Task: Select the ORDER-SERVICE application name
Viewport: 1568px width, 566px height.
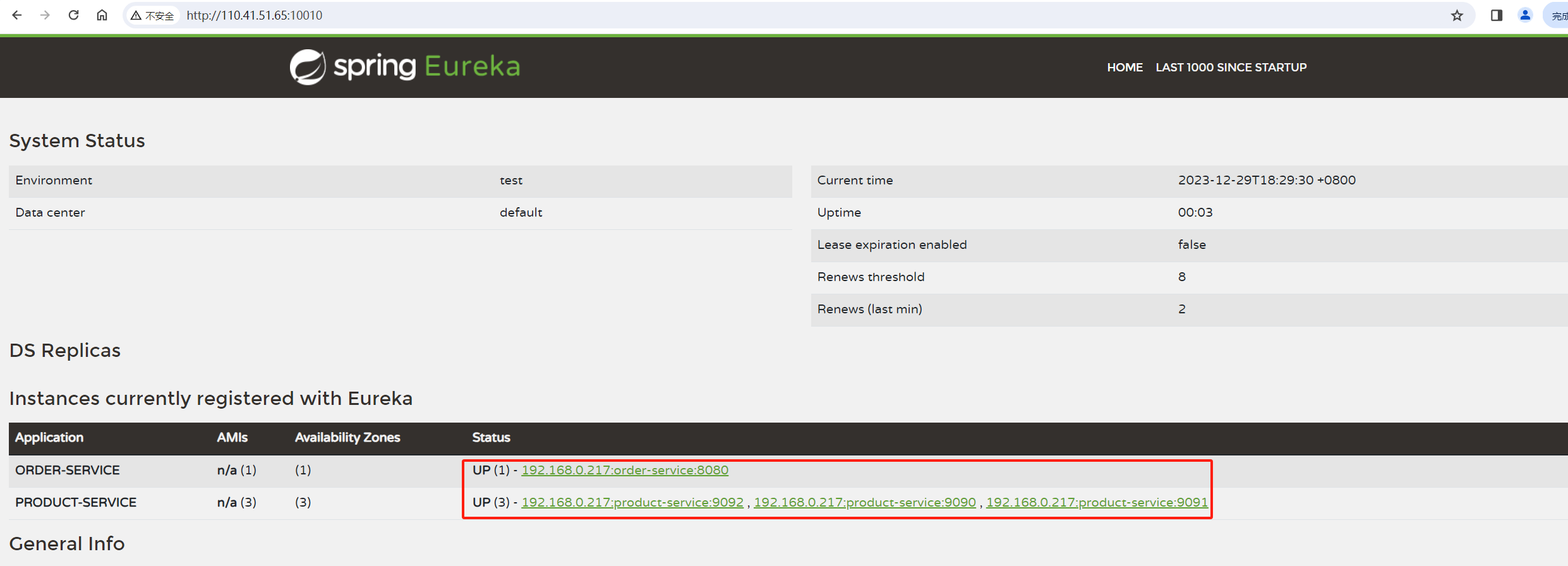Action: click(x=68, y=470)
